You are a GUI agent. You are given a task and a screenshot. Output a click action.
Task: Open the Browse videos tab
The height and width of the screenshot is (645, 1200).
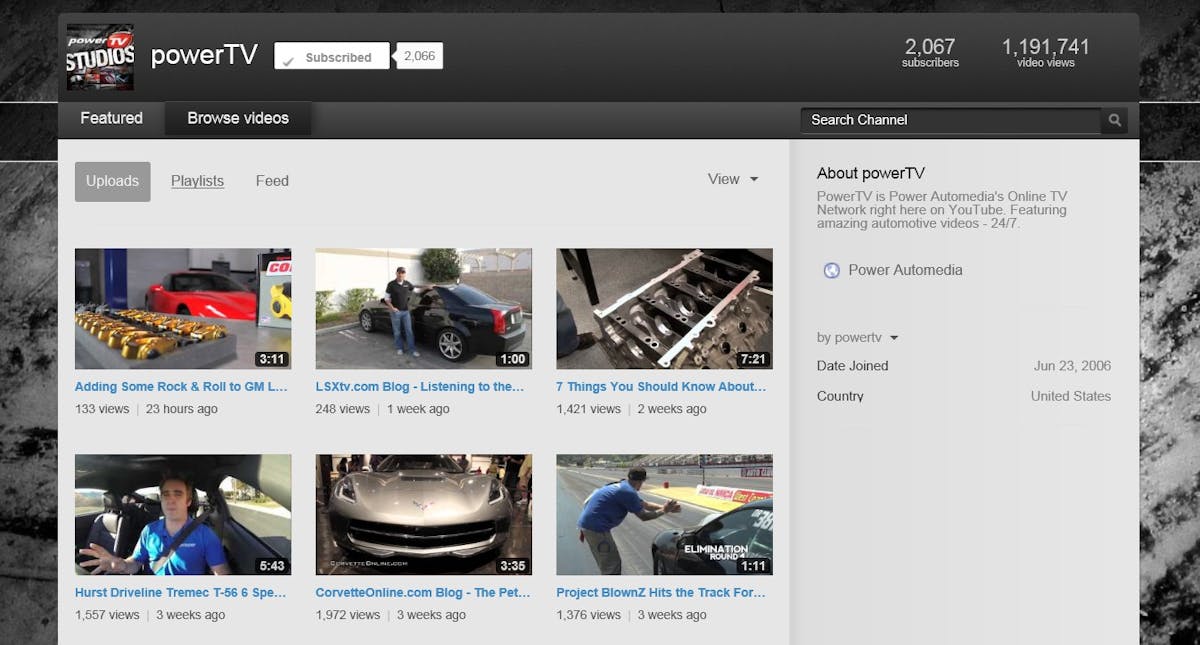tap(238, 118)
